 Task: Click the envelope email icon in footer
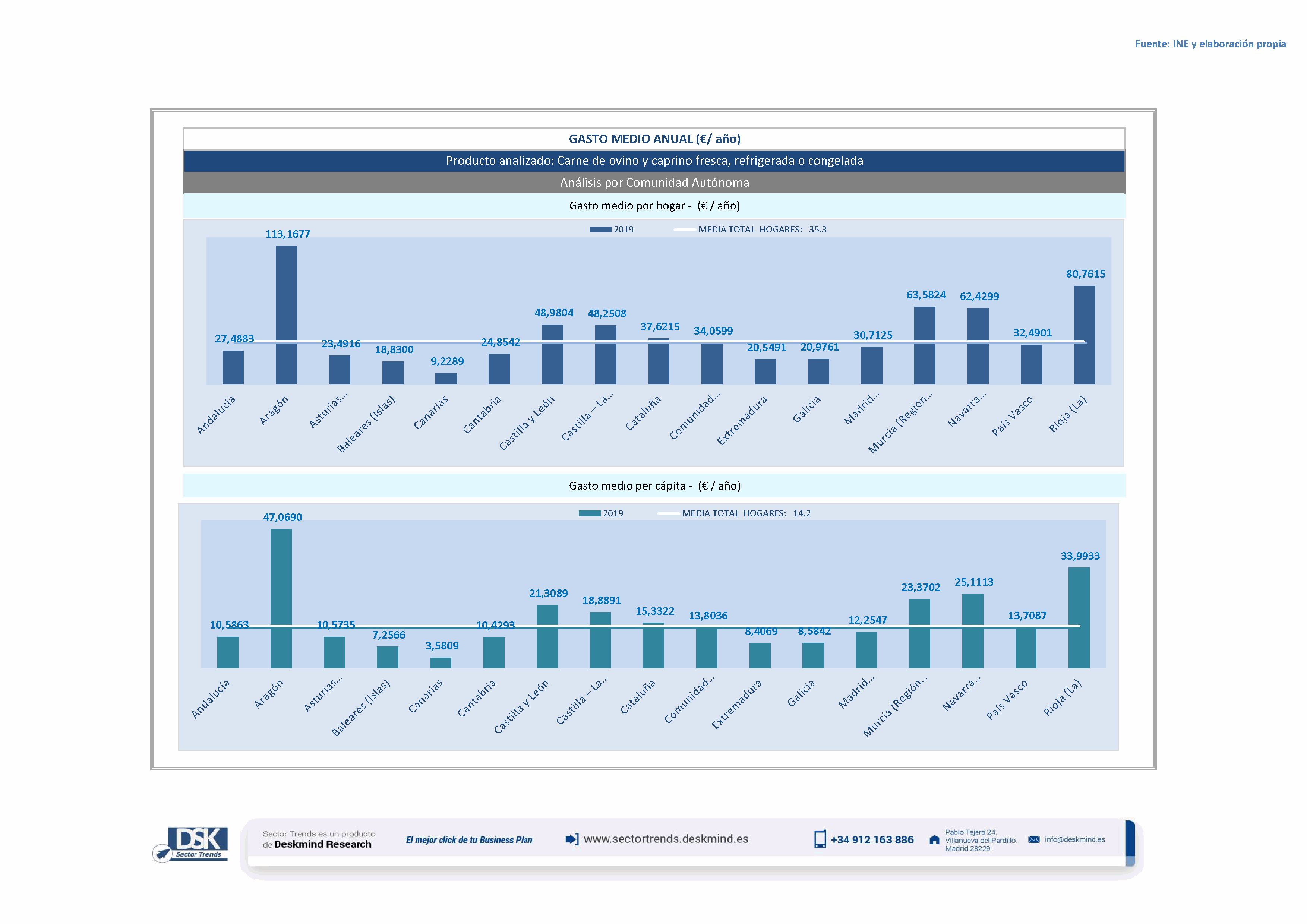(1034, 839)
